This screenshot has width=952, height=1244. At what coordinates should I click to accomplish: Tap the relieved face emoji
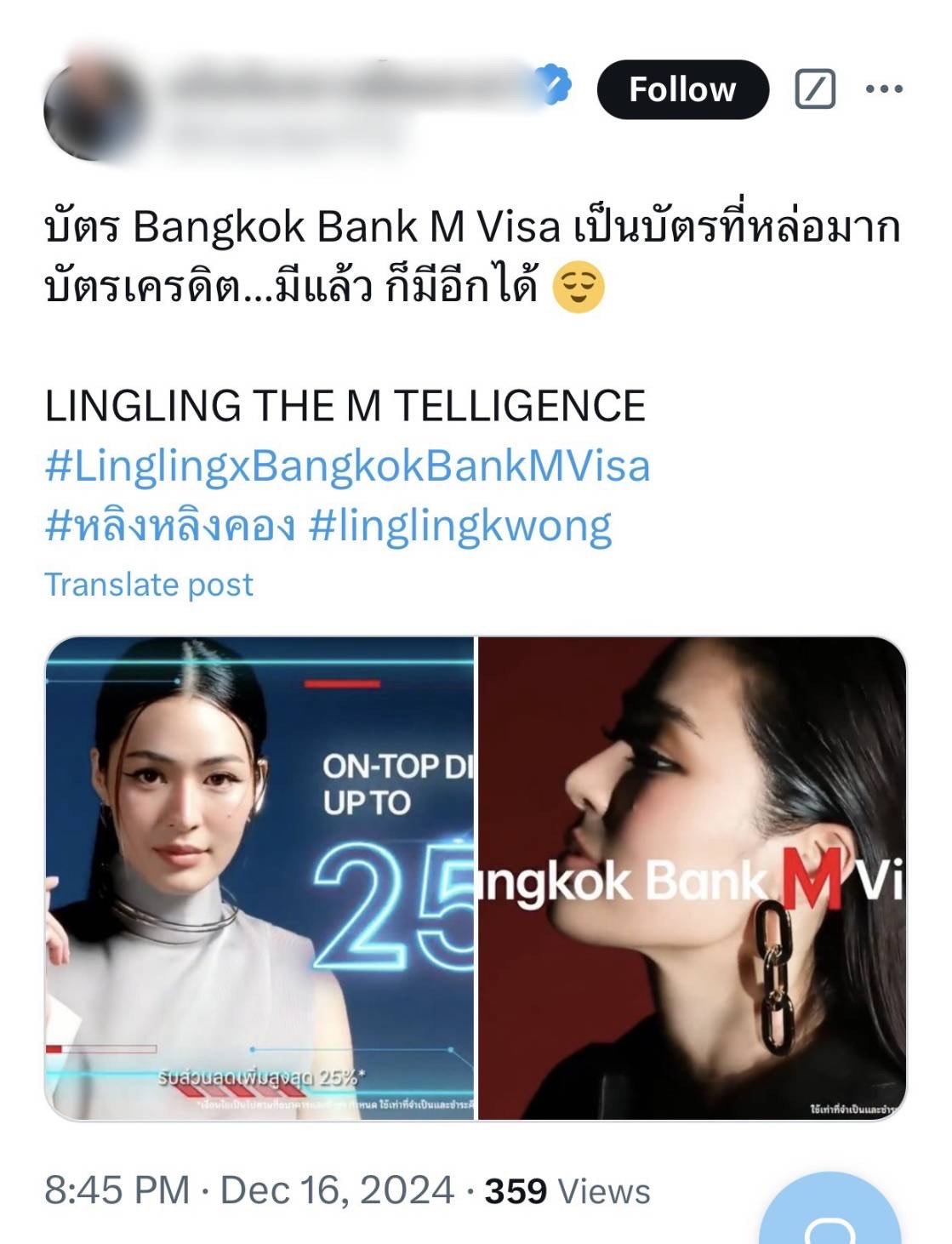pyautogui.click(x=579, y=288)
